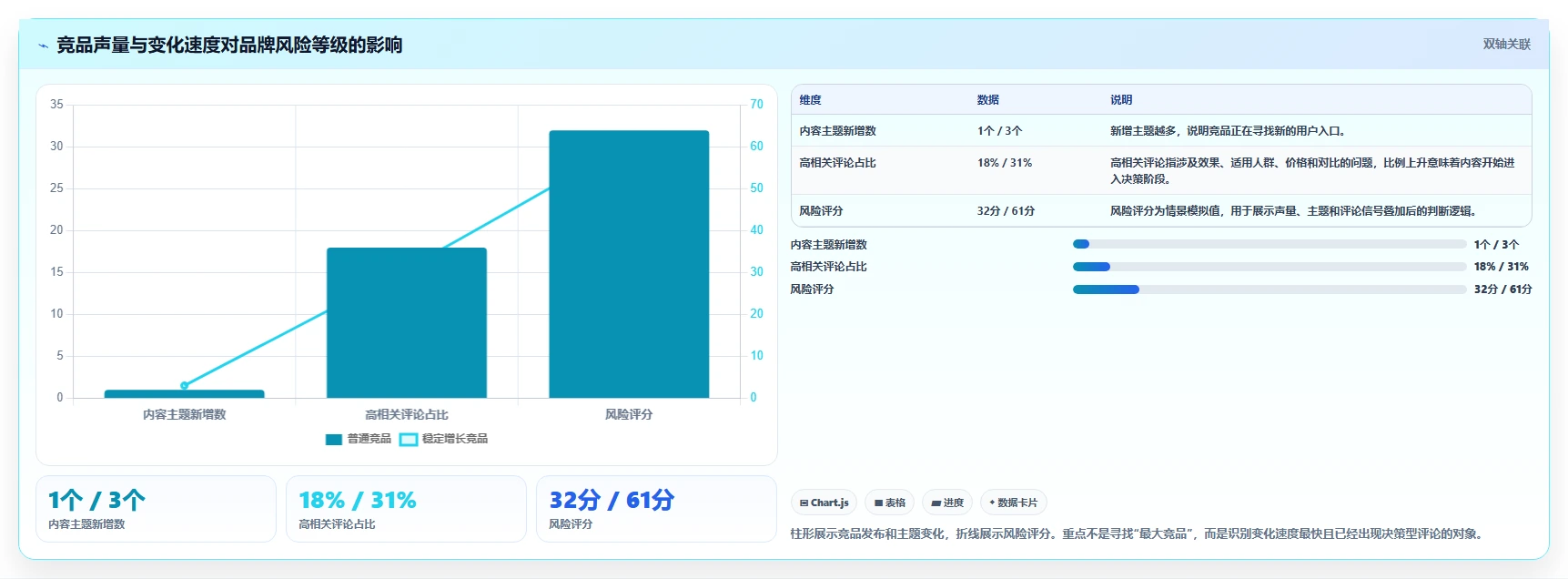Click the line point above 内容主题新增数 bar
This screenshot has height=579, width=1568.
pyautogui.click(x=185, y=386)
